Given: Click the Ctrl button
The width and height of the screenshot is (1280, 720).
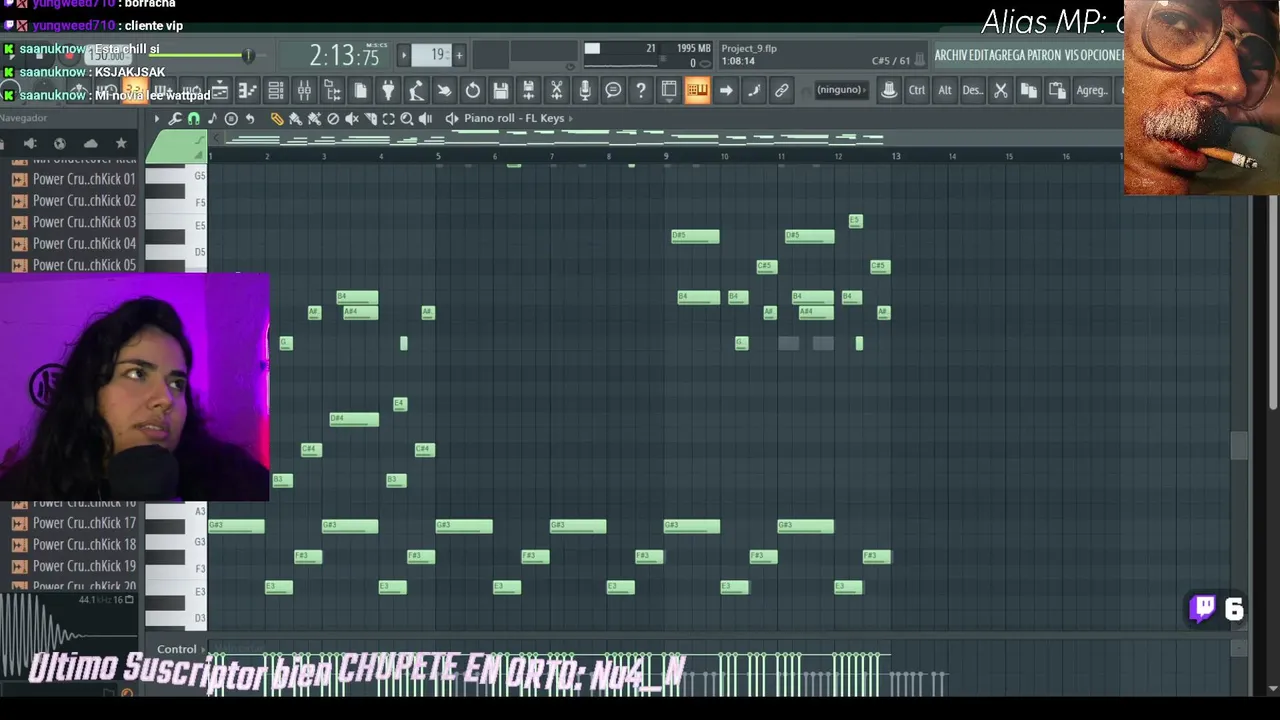Looking at the screenshot, I should click(x=917, y=91).
